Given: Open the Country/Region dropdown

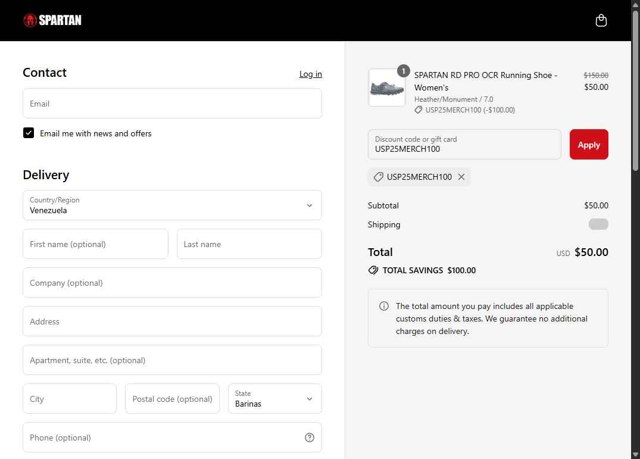Looking at the screenshot, I should tap(172, 205).
